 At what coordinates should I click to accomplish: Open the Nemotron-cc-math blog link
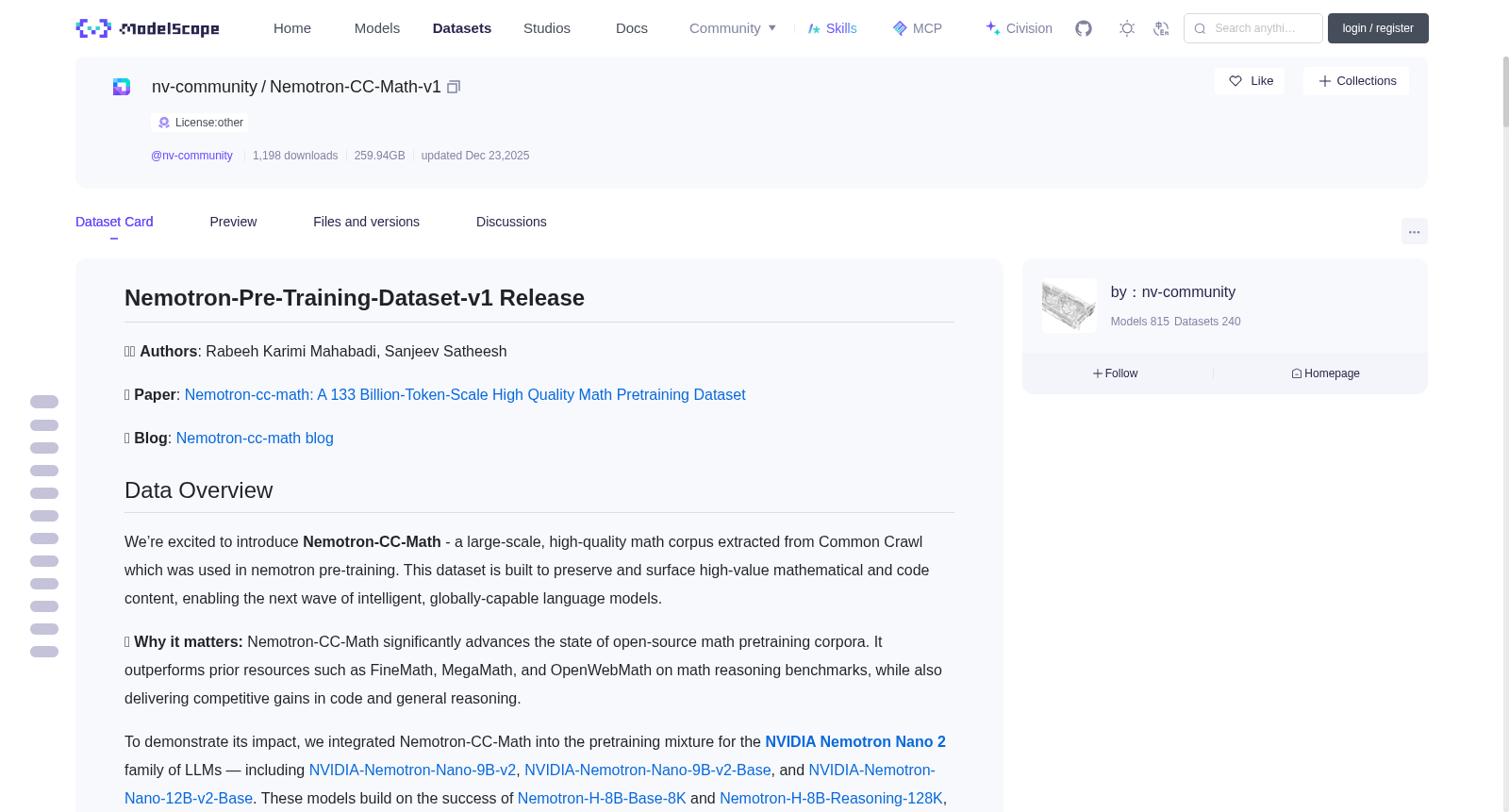click(255, 438)
